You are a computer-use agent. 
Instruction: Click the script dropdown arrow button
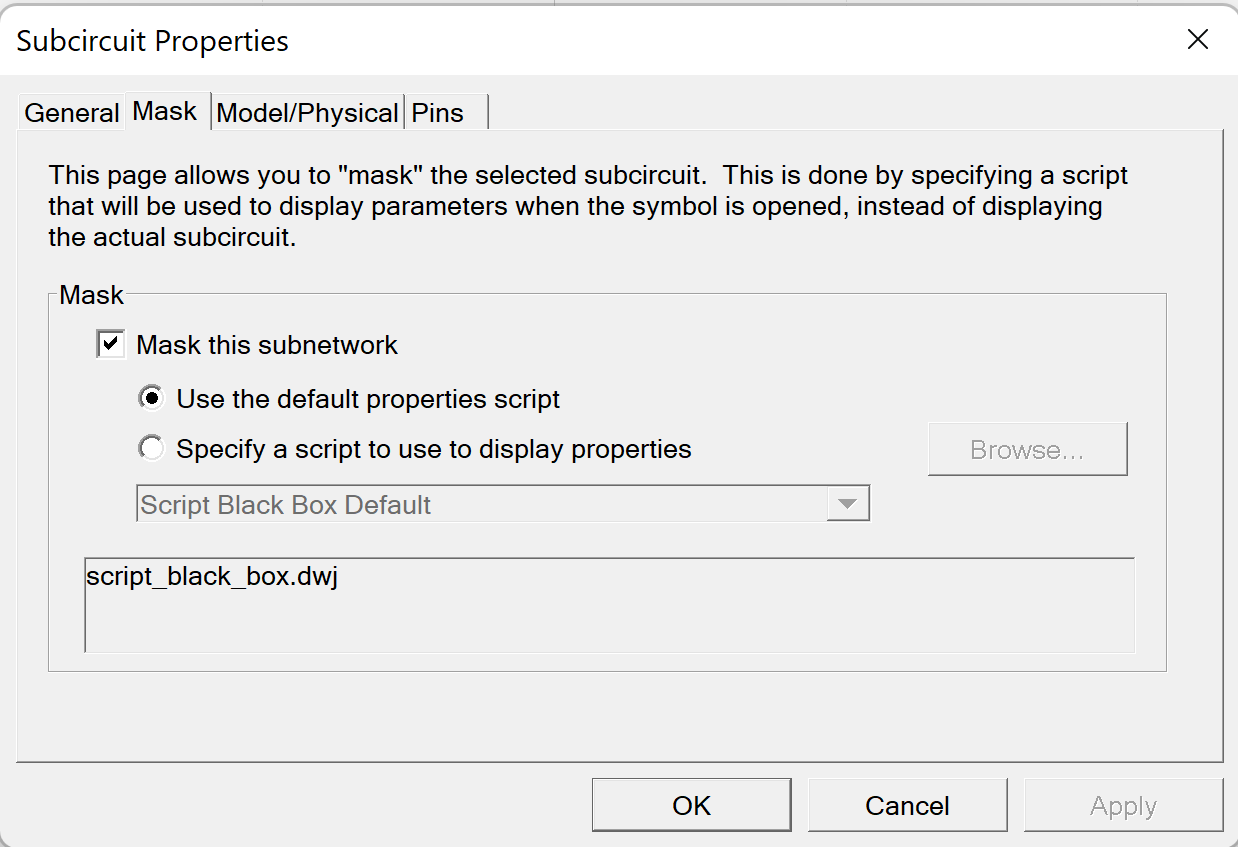[x=848, y=504]
